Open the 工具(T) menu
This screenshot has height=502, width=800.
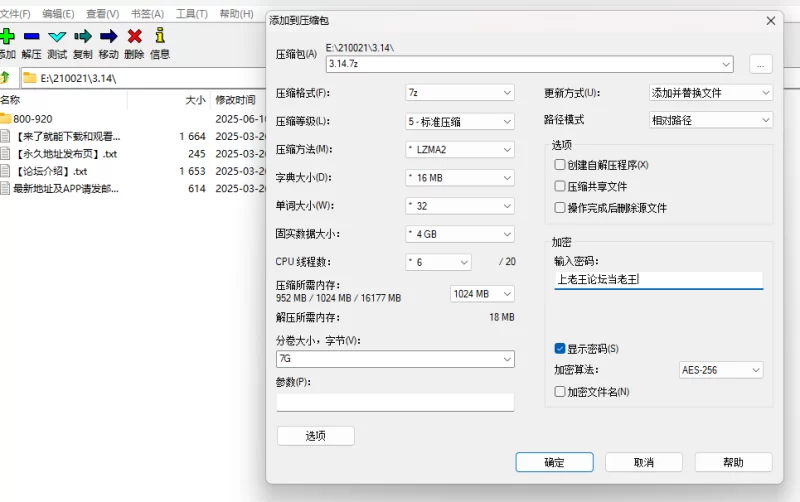click(x=192, y=14)
